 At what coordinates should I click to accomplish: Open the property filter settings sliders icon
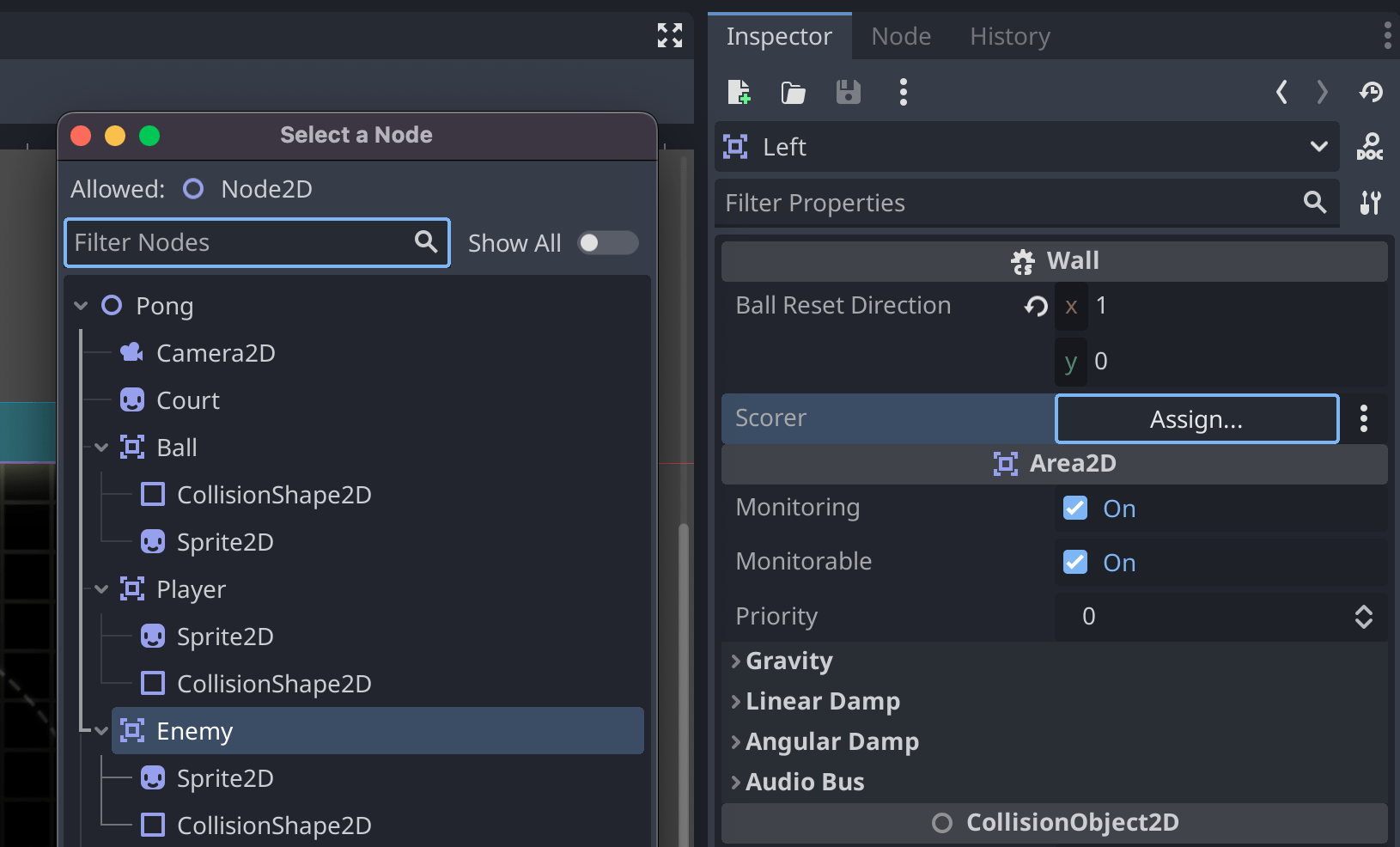1370,203
